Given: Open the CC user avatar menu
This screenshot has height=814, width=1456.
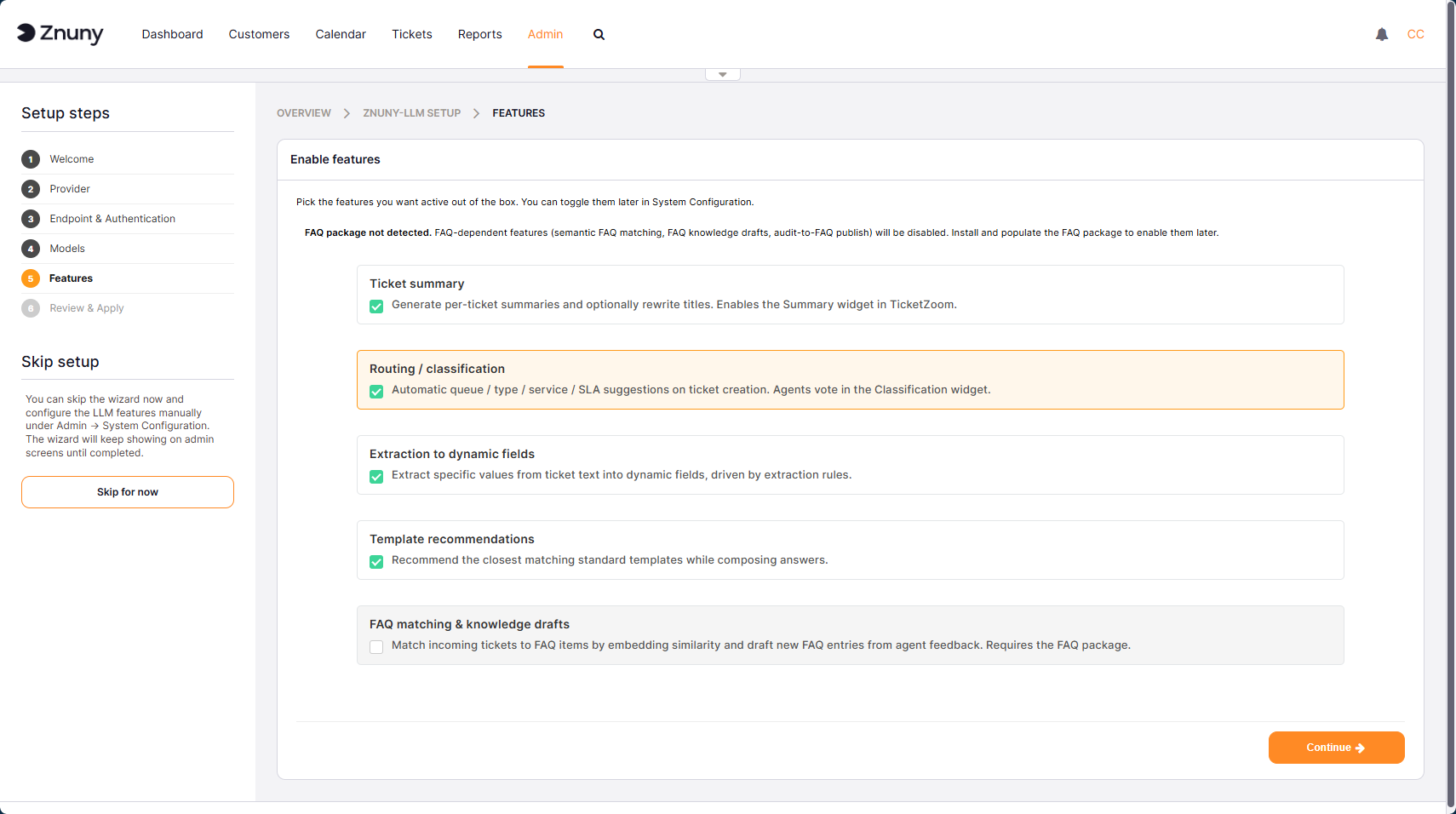Looking at the screenshot, I should click(x=1416, y=34).
